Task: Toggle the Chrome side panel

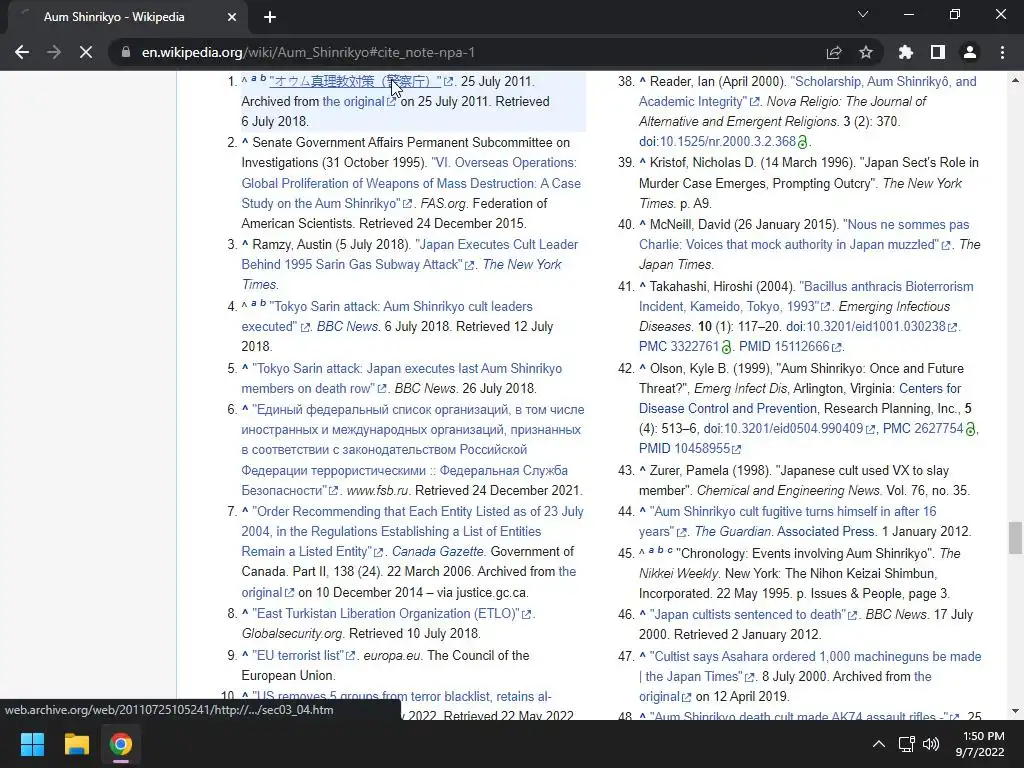Action: click(x=938, y=52)
